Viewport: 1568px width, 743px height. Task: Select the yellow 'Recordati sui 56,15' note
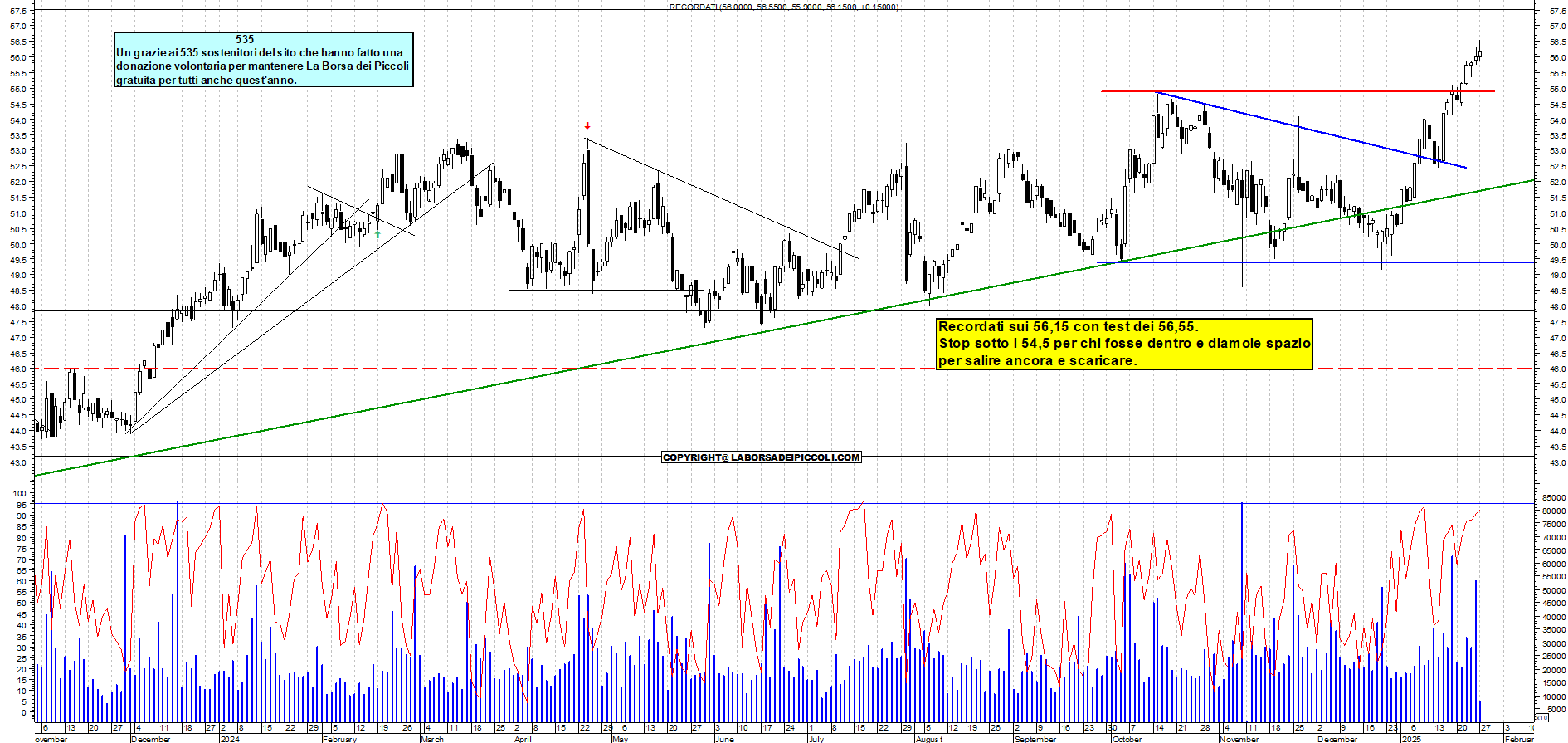tap(1124, 344)
